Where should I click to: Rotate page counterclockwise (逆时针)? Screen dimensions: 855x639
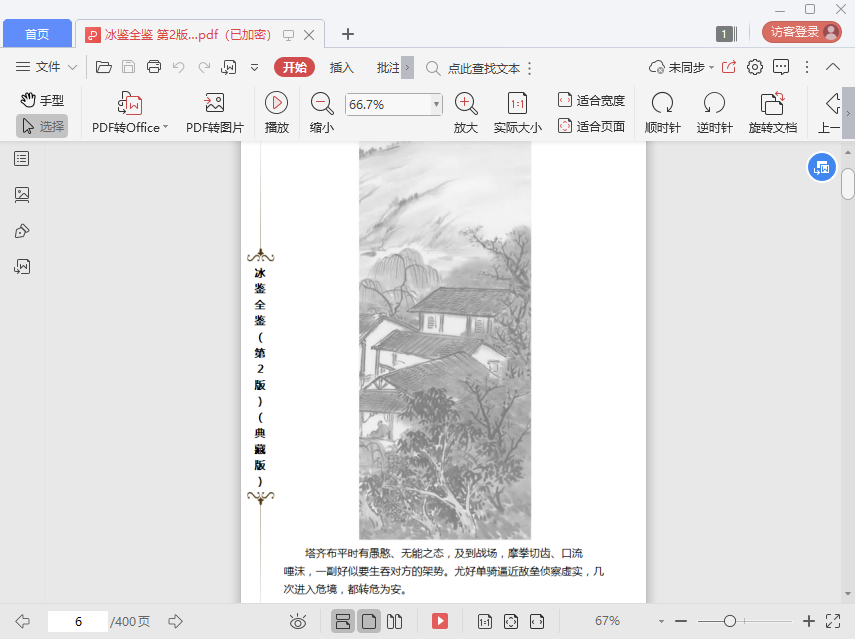[714, 113]
